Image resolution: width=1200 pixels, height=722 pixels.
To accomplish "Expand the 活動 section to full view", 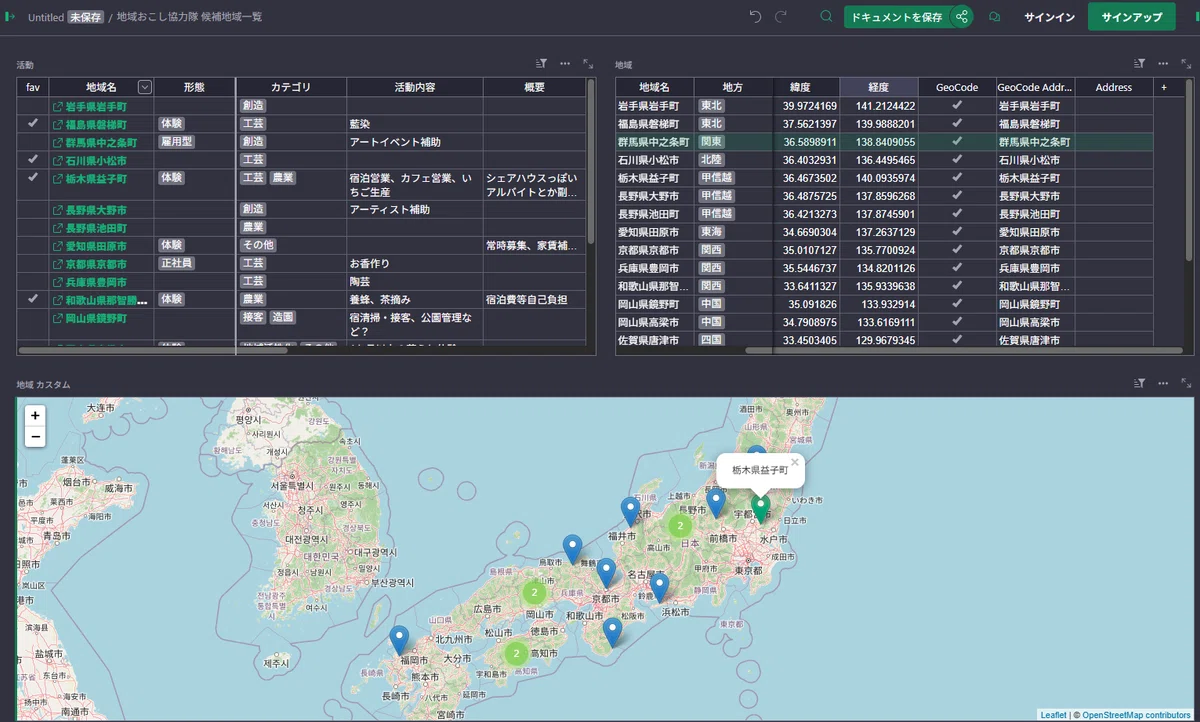I will click(x=588, y=63).
